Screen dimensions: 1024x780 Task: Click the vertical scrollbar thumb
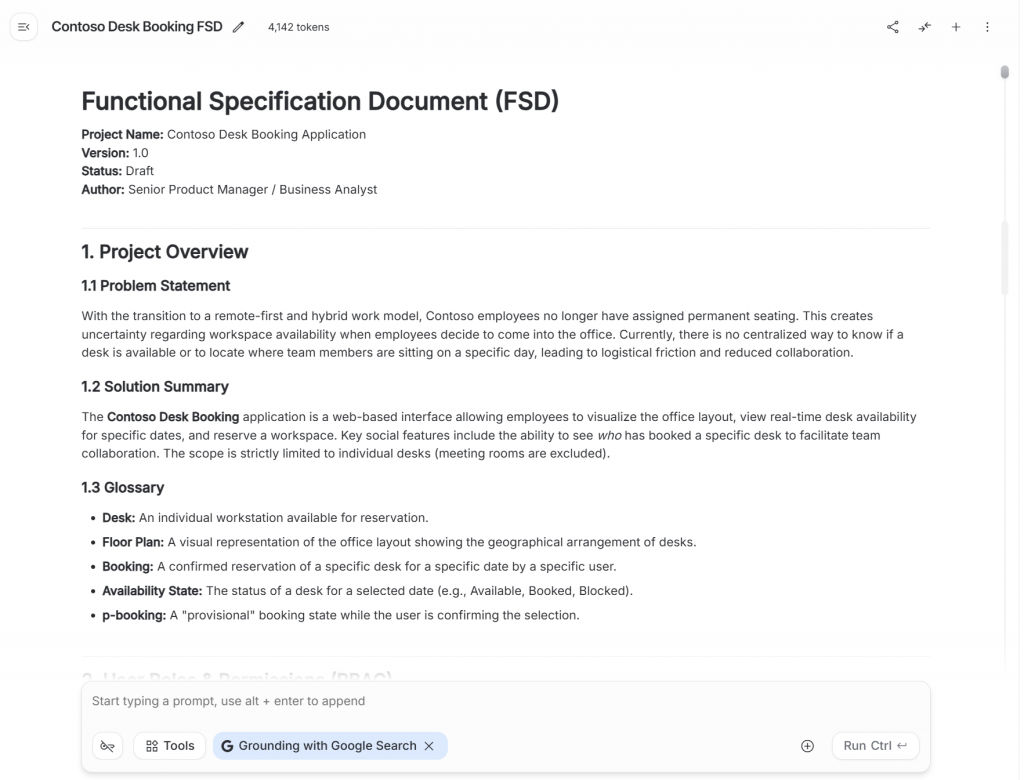pos(1005,72)
